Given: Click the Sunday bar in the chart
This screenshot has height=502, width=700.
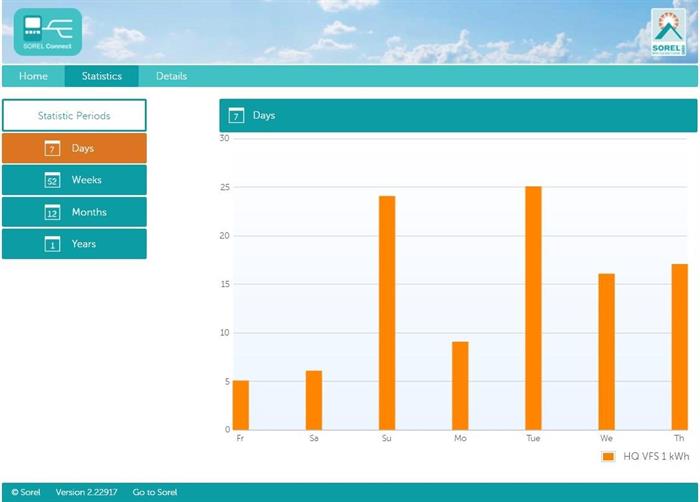Looking at the screenshot, I should click(387, 313).
